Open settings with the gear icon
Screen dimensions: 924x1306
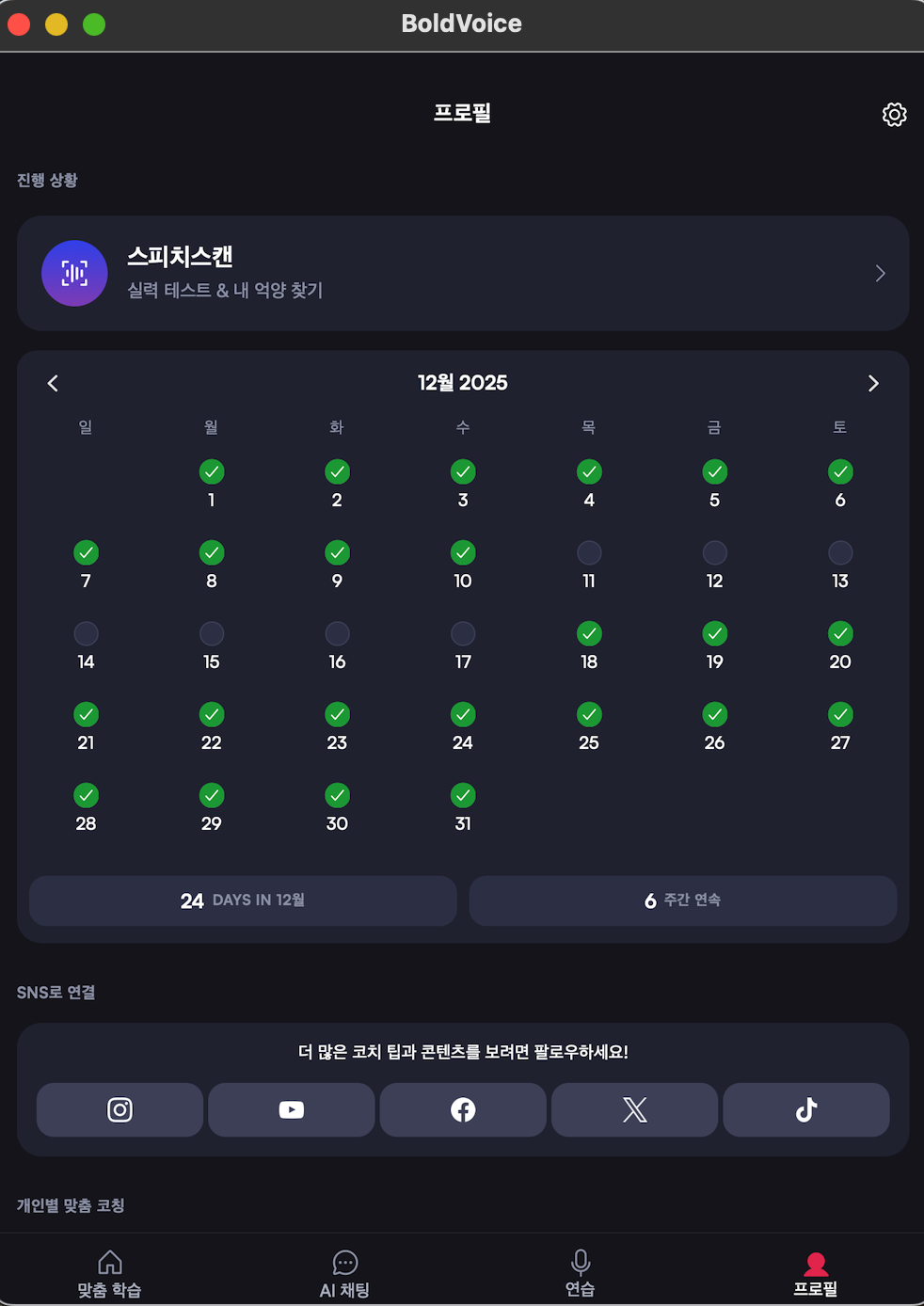[894, 115]
